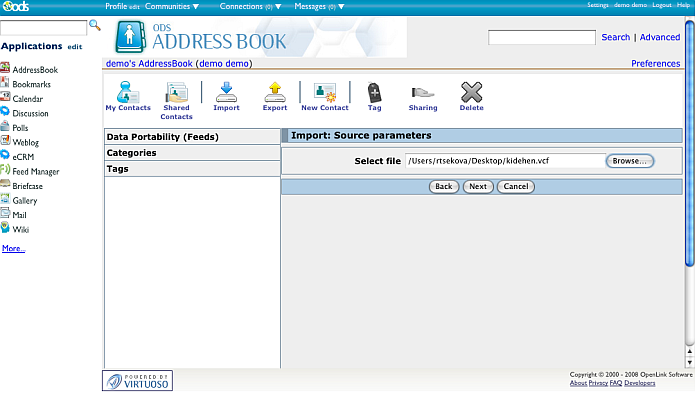Cancel the import process
Screen dimensions: 700x405
click(x=515, y=187)
